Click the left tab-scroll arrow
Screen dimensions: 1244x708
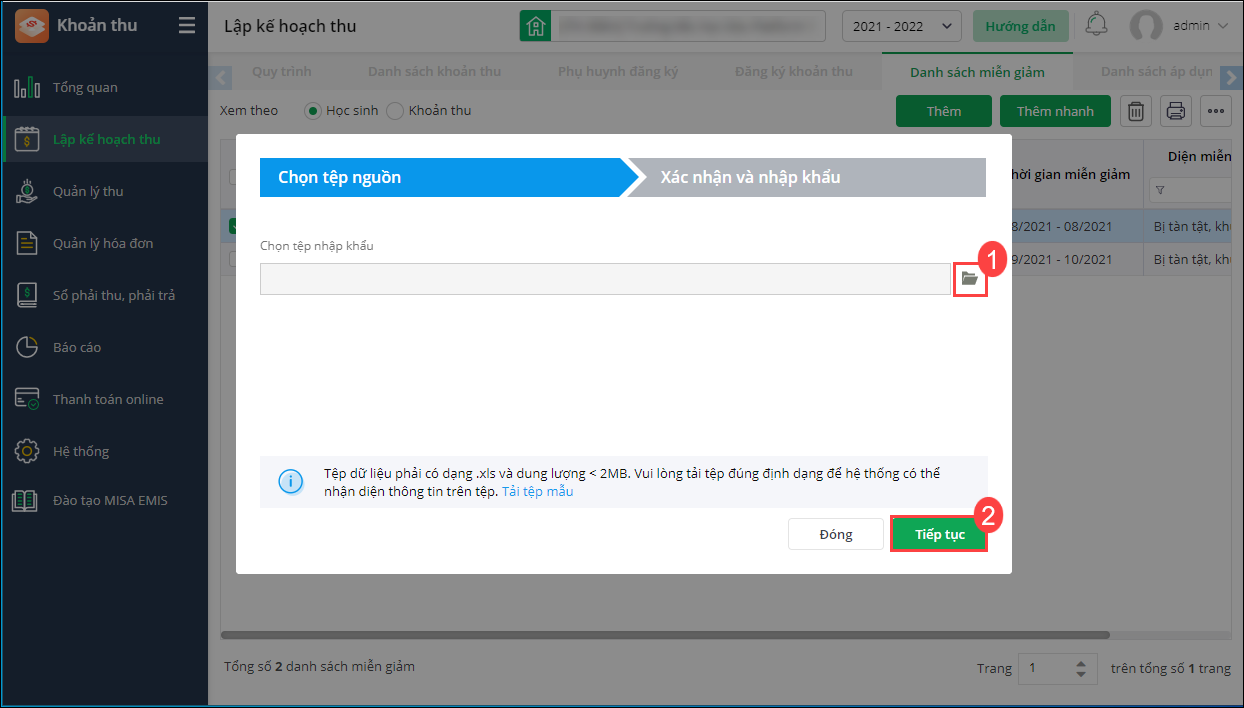pyautogui.click(x=222, y=77)
